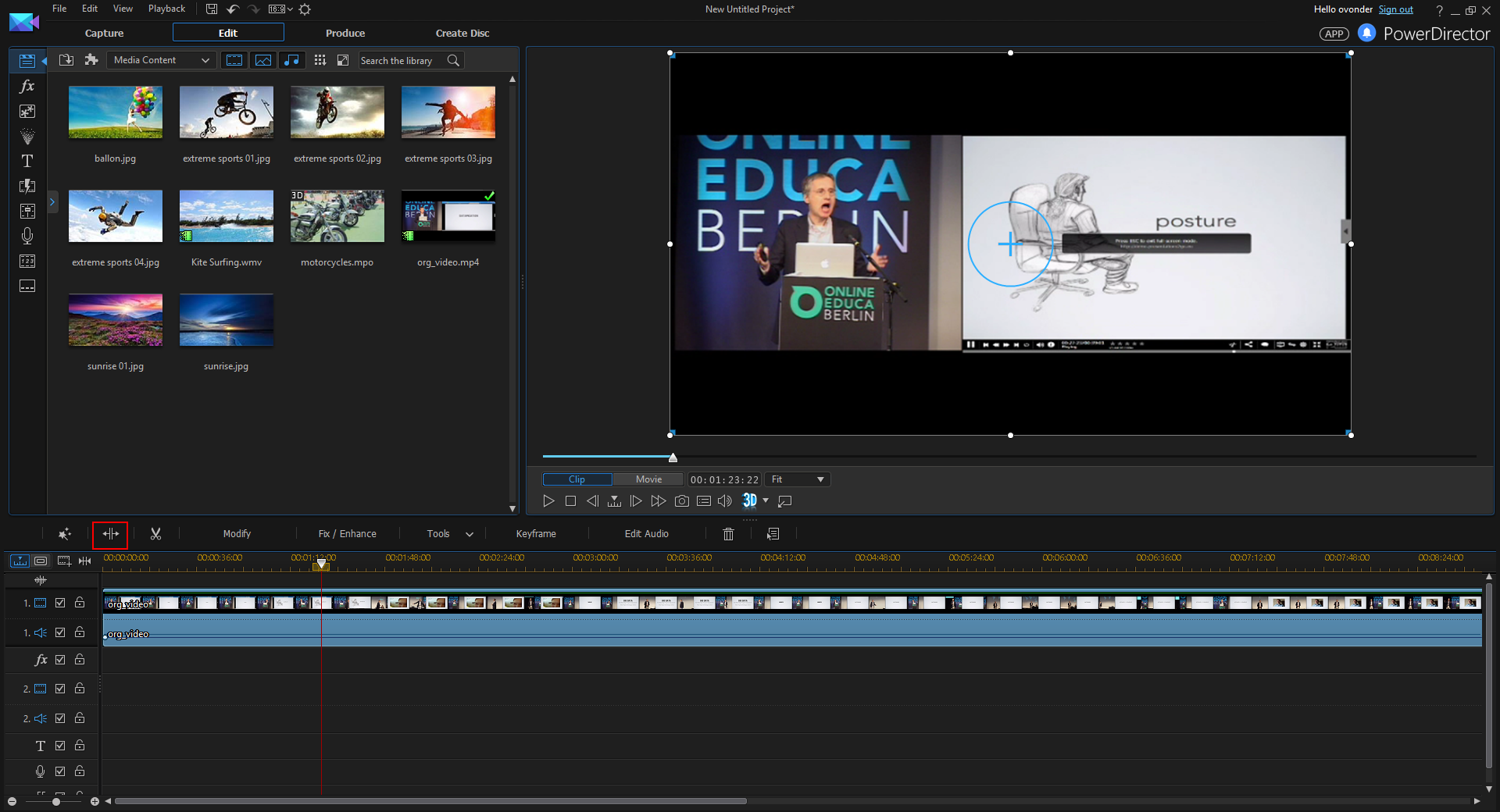Open the Particle Room
Screen dimensions: 1500x812
(27, 137)
